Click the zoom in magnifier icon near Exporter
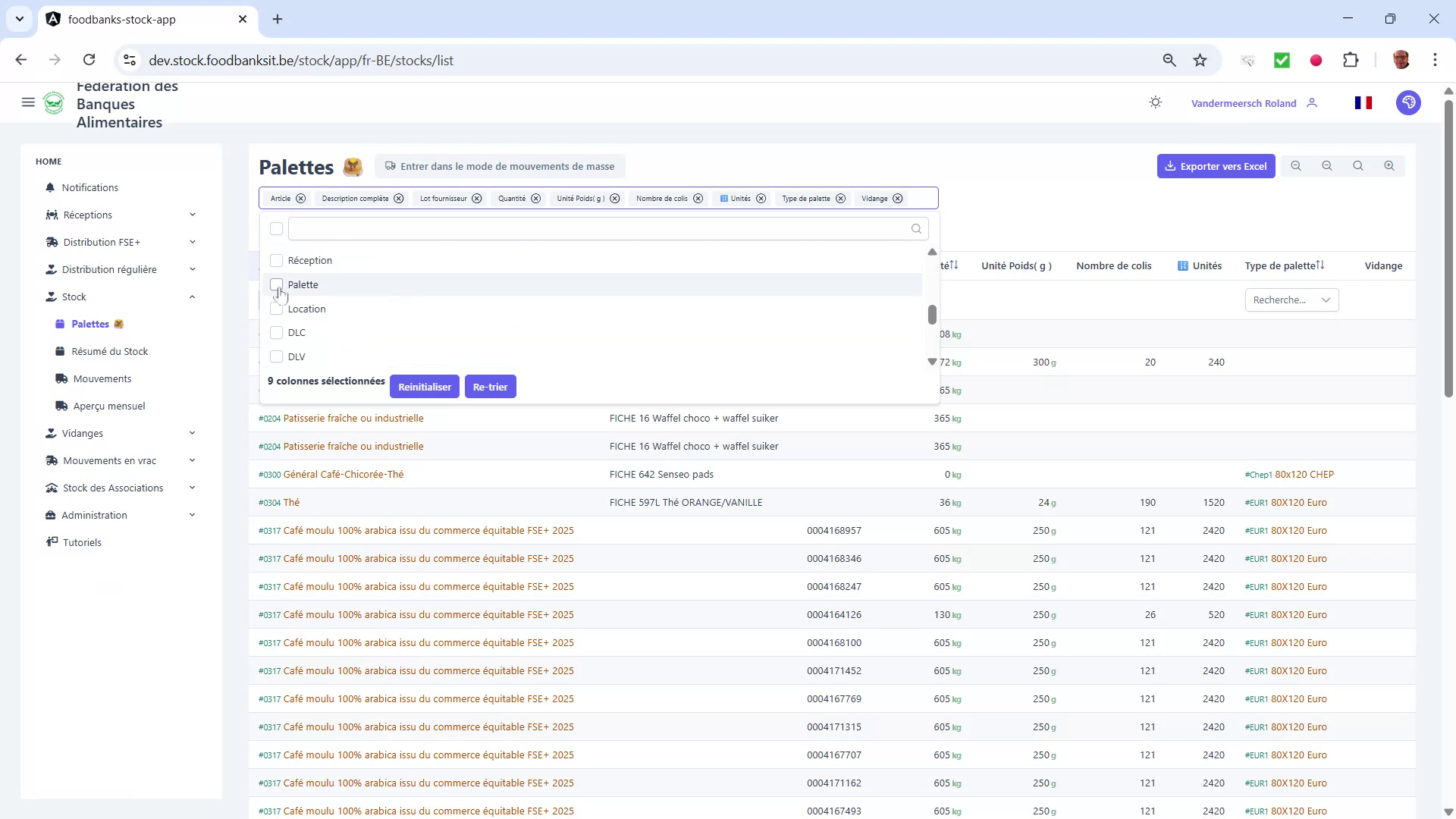Viewport: 1456px width, 819px height. tap(1389, 165)
